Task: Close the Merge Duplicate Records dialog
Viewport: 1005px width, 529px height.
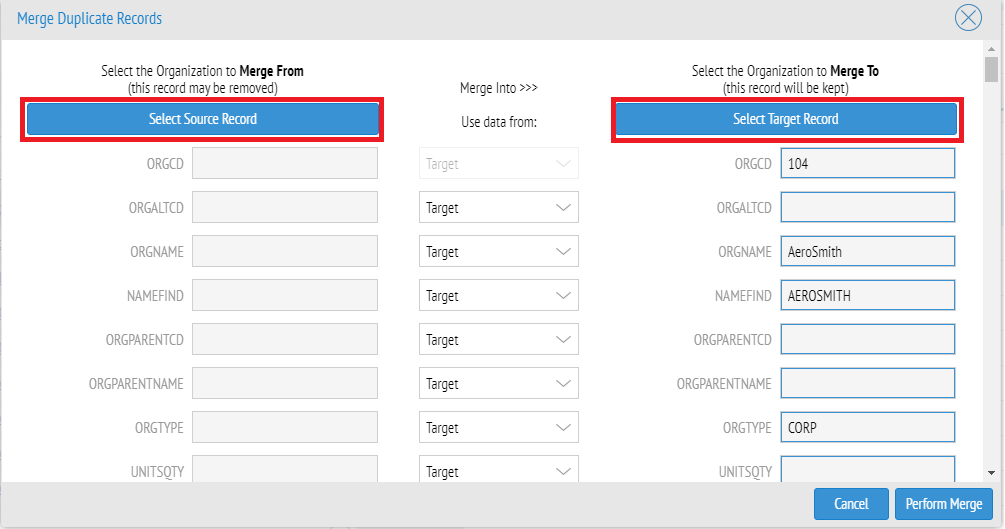Action: (x=968, y=18)
